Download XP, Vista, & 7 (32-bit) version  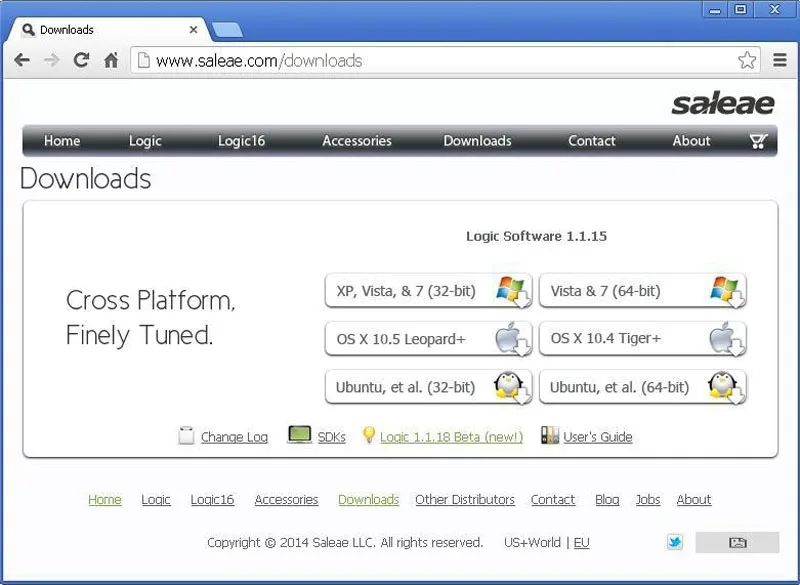tap(429, 291)
